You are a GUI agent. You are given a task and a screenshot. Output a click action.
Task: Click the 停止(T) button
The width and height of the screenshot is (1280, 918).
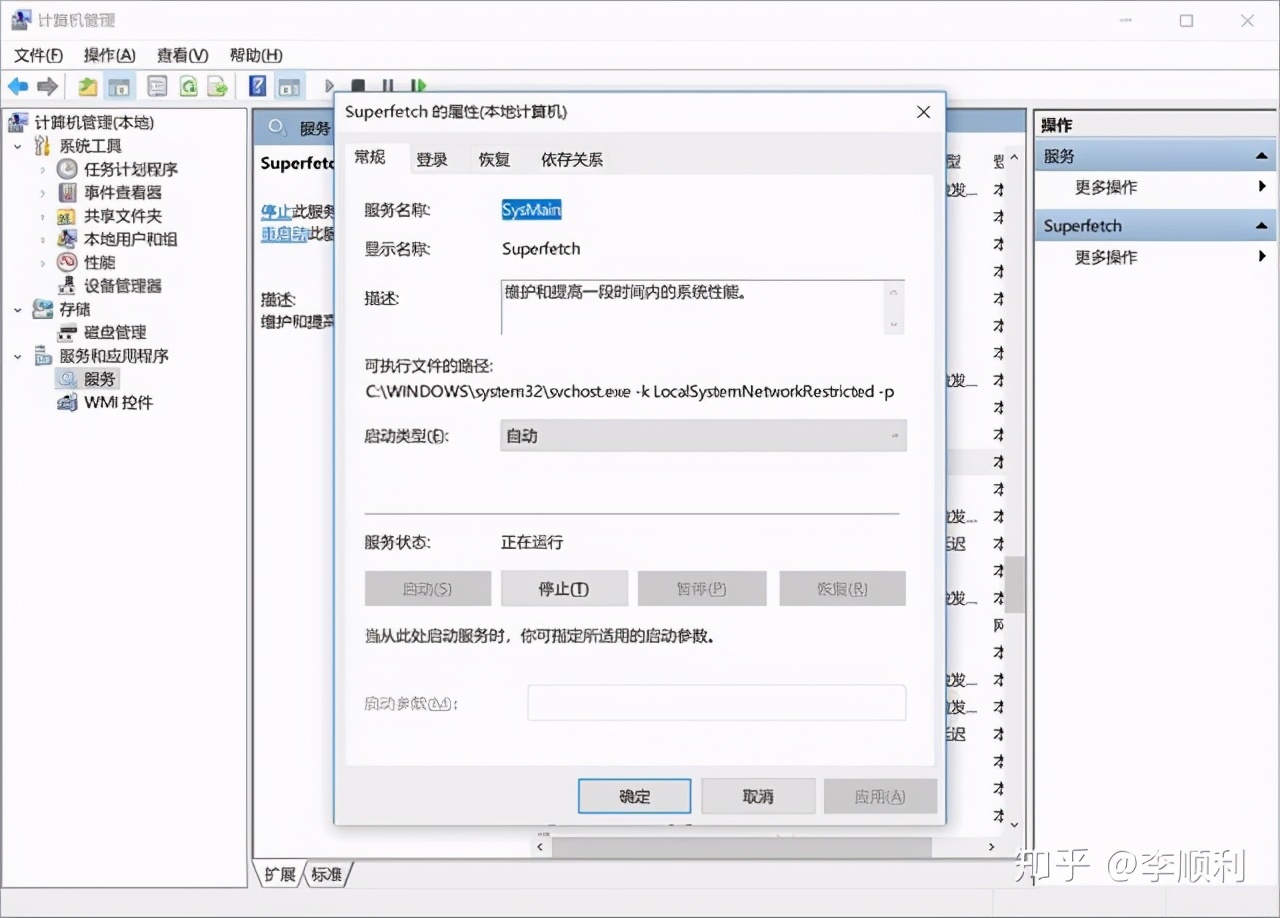click(x=563, y=589)
